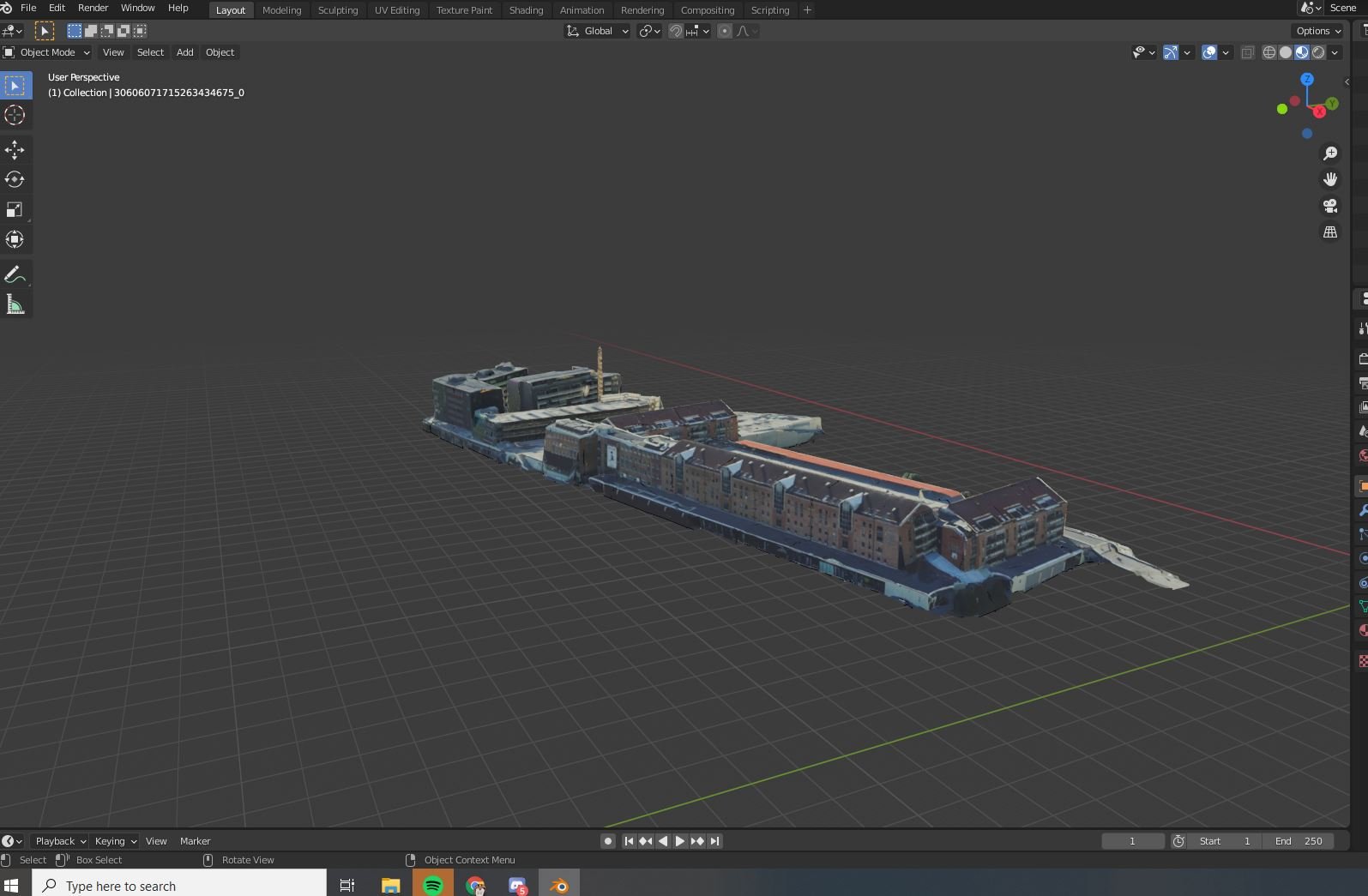This screenshot has height=896, width=1368.
Task: Pick the Rotate tool
Action: (15, 179)
